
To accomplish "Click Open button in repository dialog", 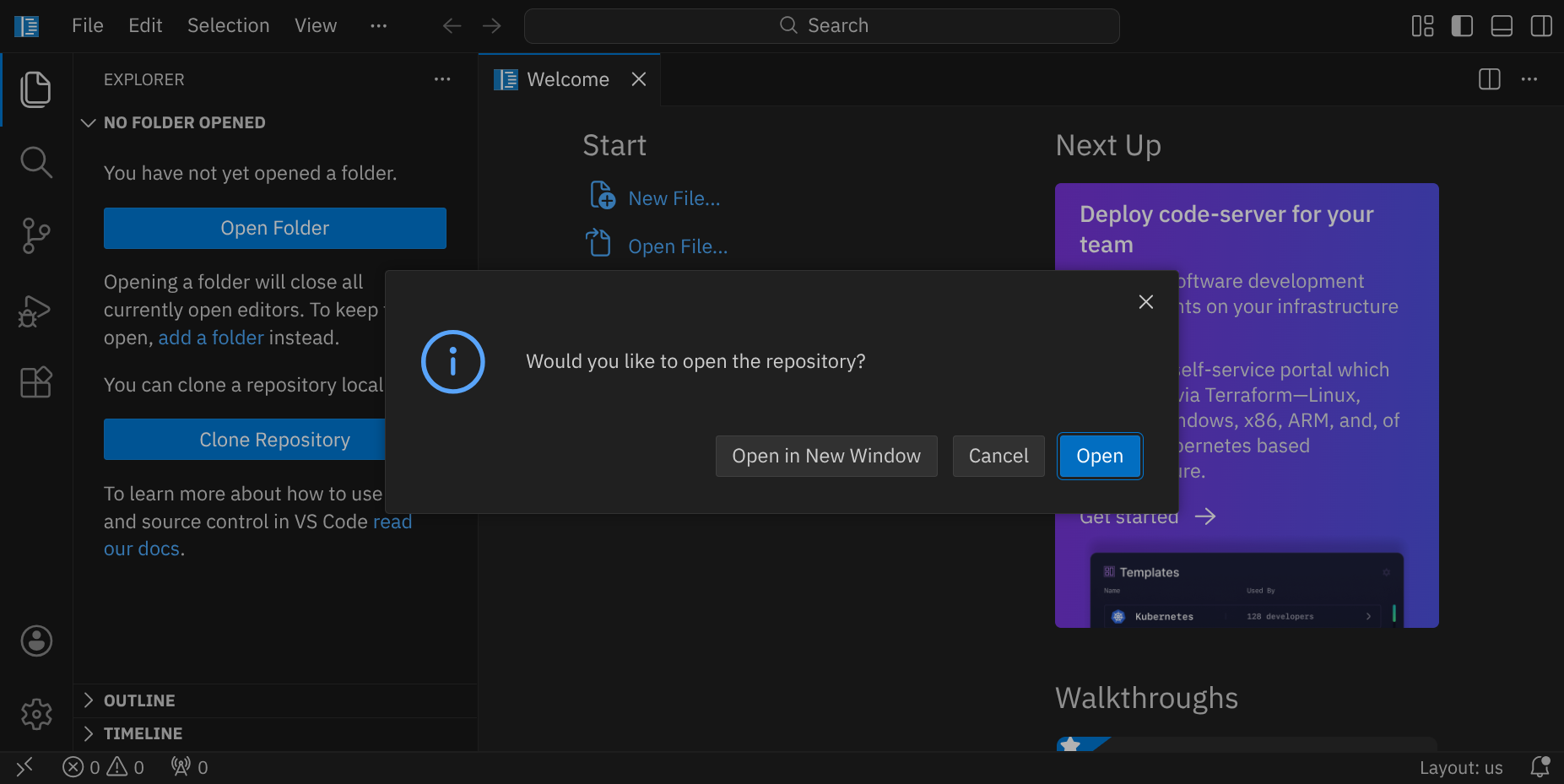I will coord(1099,456).
